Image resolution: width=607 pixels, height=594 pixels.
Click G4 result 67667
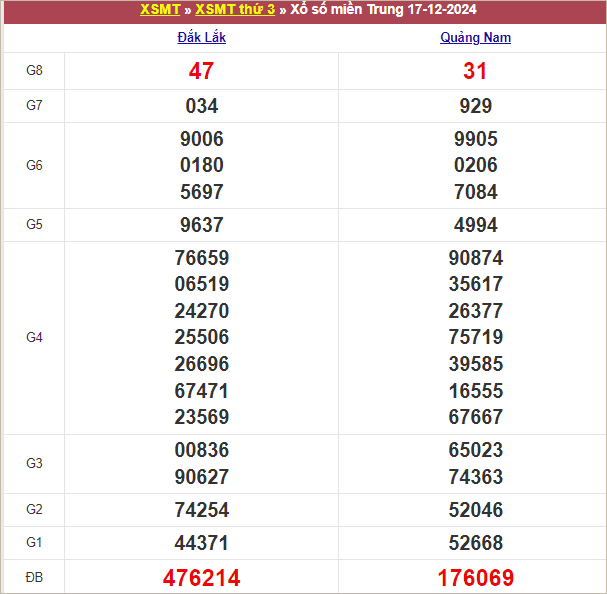click(475, 417)
